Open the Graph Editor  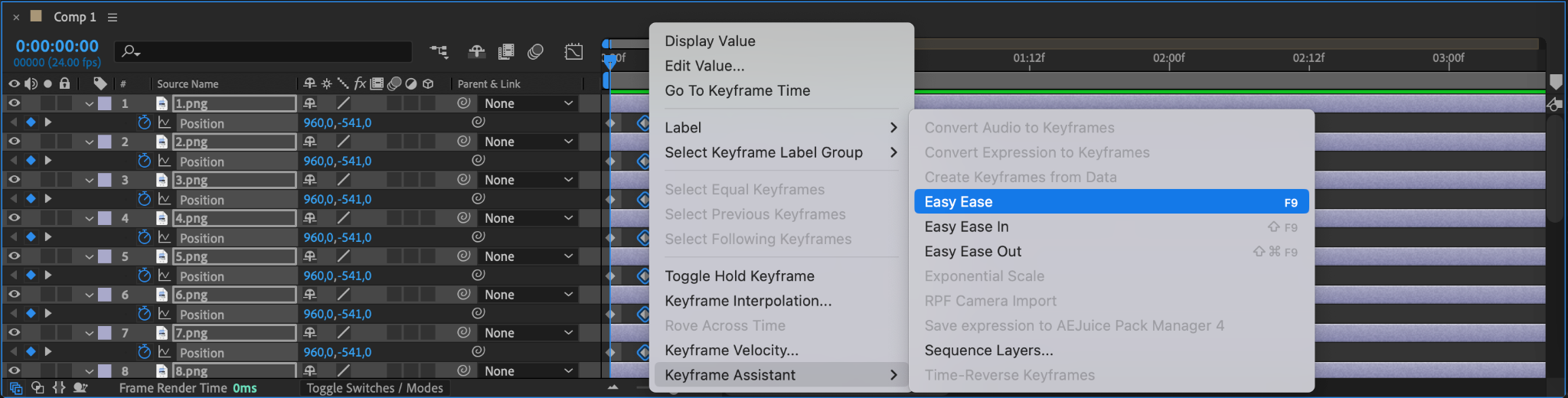(x=573, y=51)
